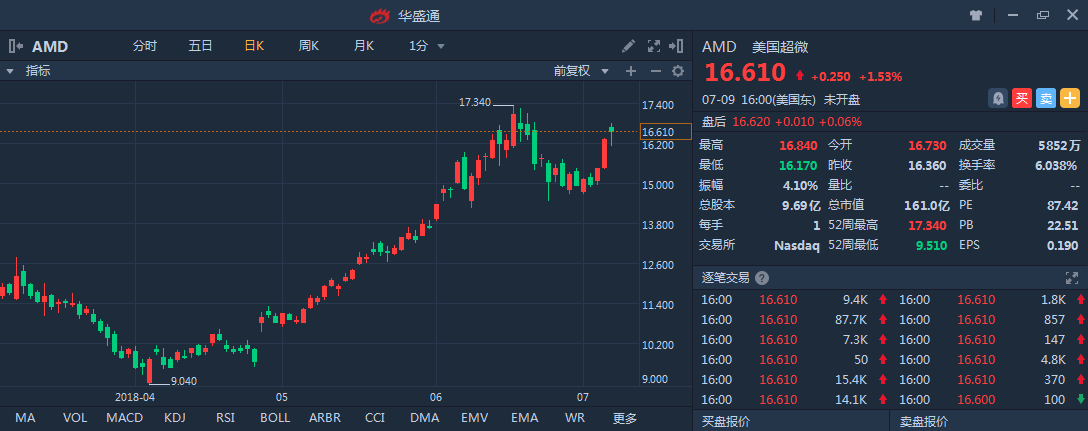Click the 9.040 low marker on chart
Image resolution: width=1088 pixels, height=431 pixels.
(184, 380)
